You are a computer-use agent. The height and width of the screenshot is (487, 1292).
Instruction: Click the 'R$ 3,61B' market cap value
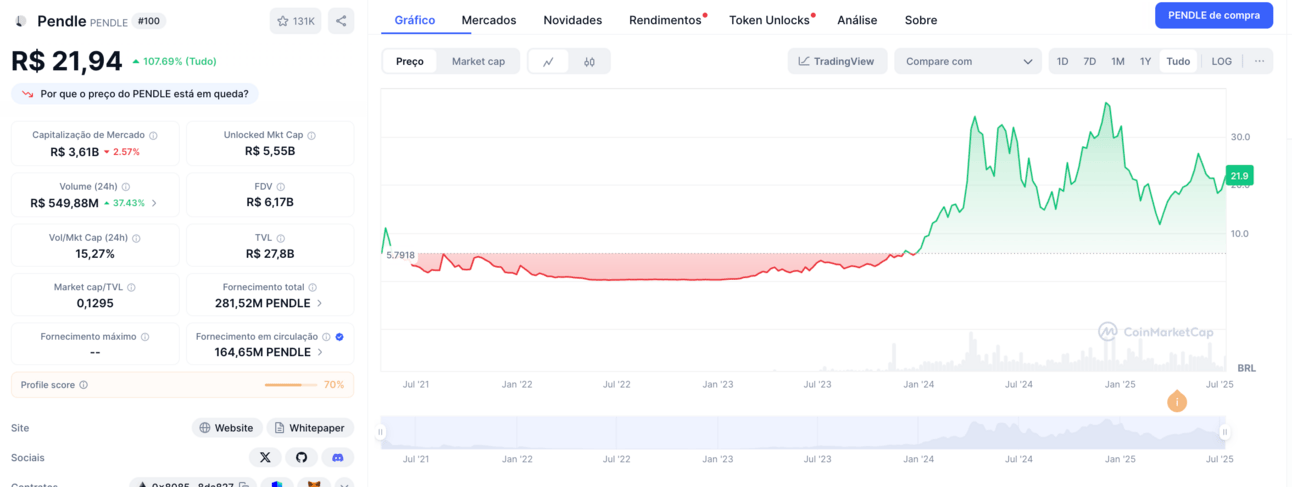pyautogui.click(x=75, y=152)
